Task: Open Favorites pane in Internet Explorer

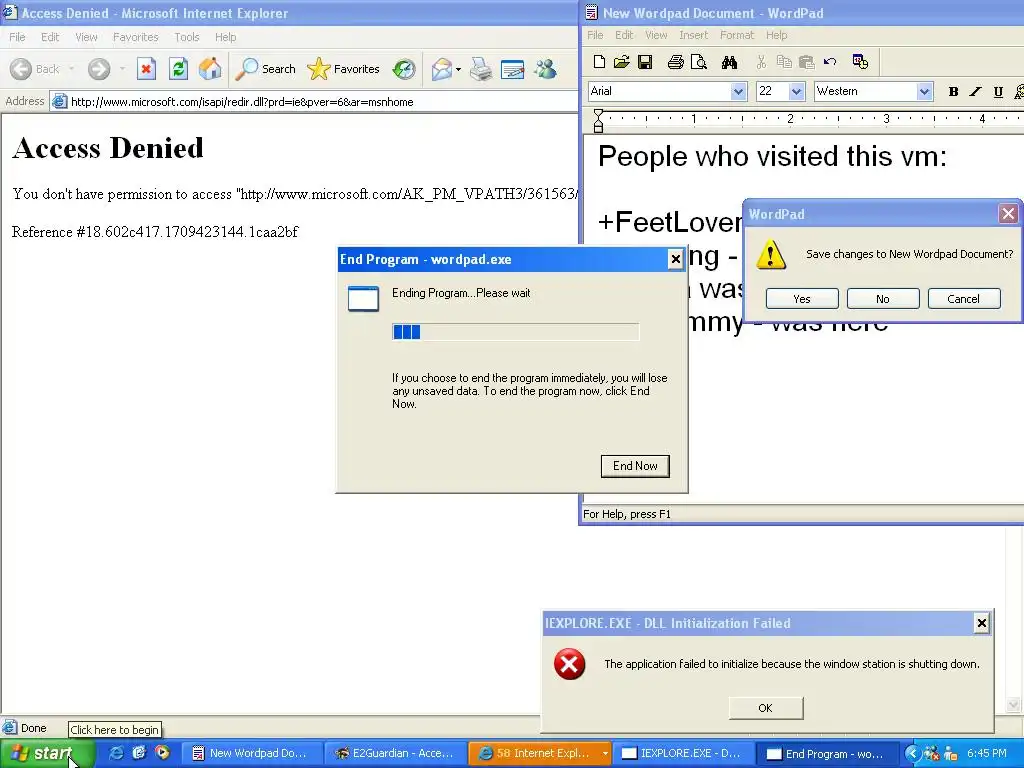Action: [344, 69]
